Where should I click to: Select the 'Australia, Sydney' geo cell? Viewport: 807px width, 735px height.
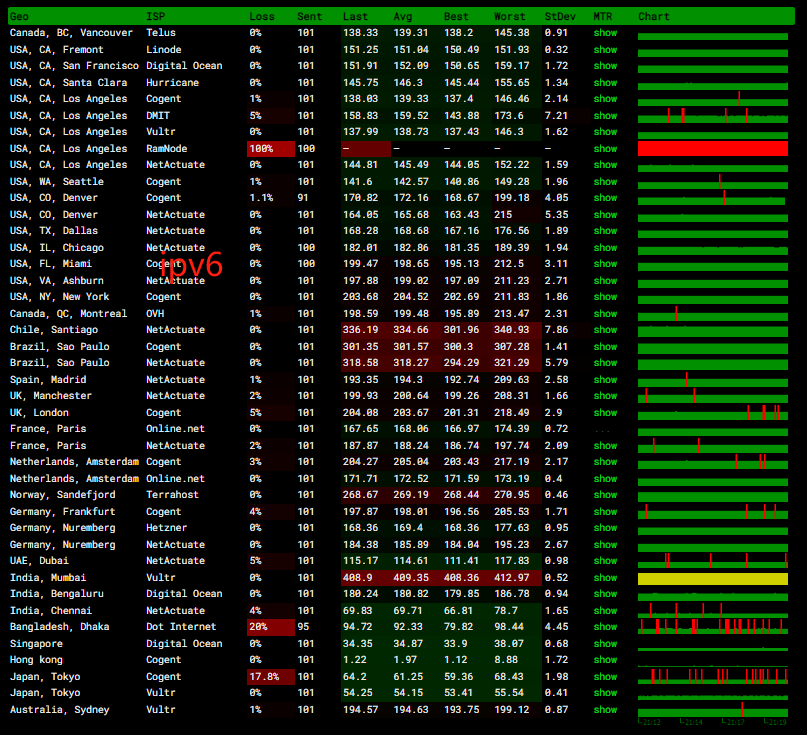[59, 710]
